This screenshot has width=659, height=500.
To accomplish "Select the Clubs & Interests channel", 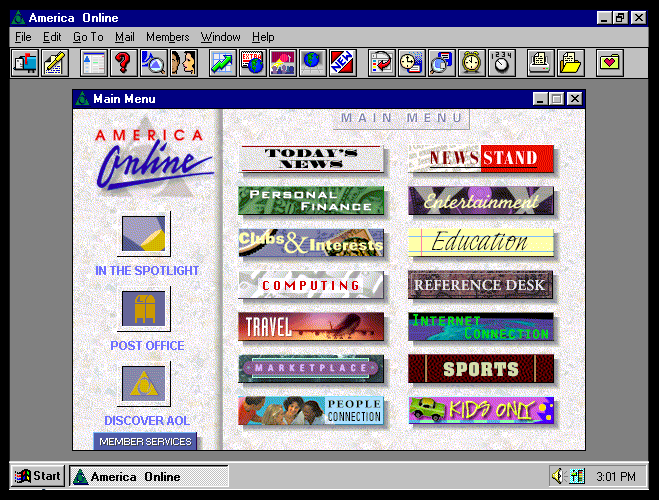I will pyautogui.click(x=311, y=242).
